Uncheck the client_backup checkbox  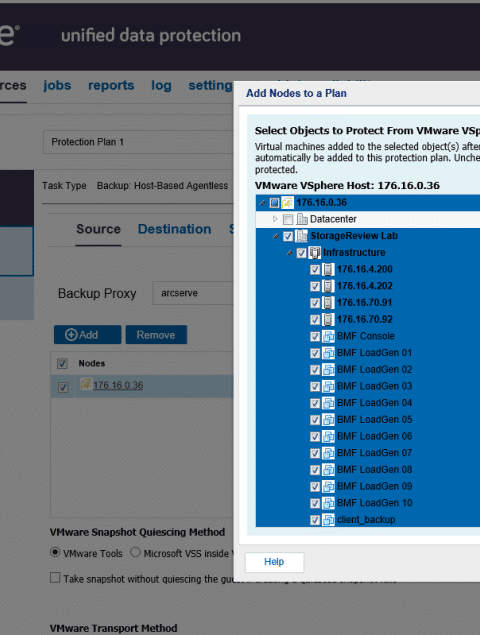pos(315,520)
